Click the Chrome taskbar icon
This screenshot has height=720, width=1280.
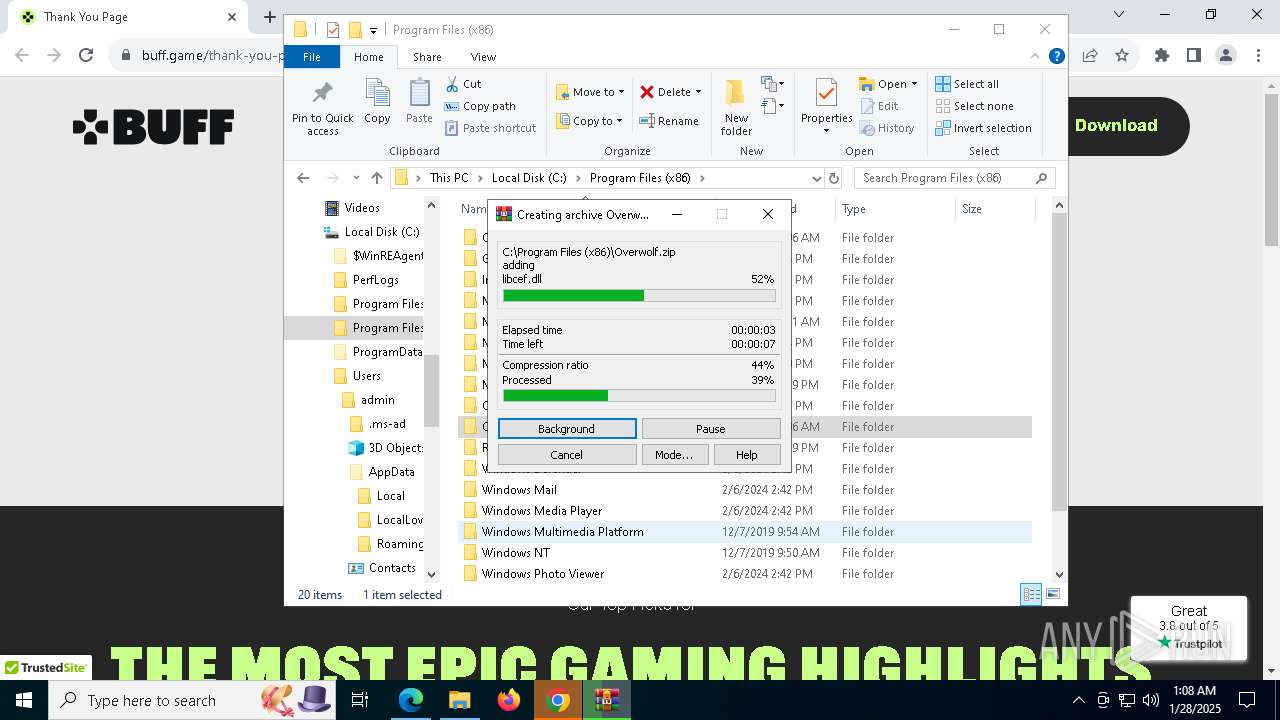tap(558, 700)
